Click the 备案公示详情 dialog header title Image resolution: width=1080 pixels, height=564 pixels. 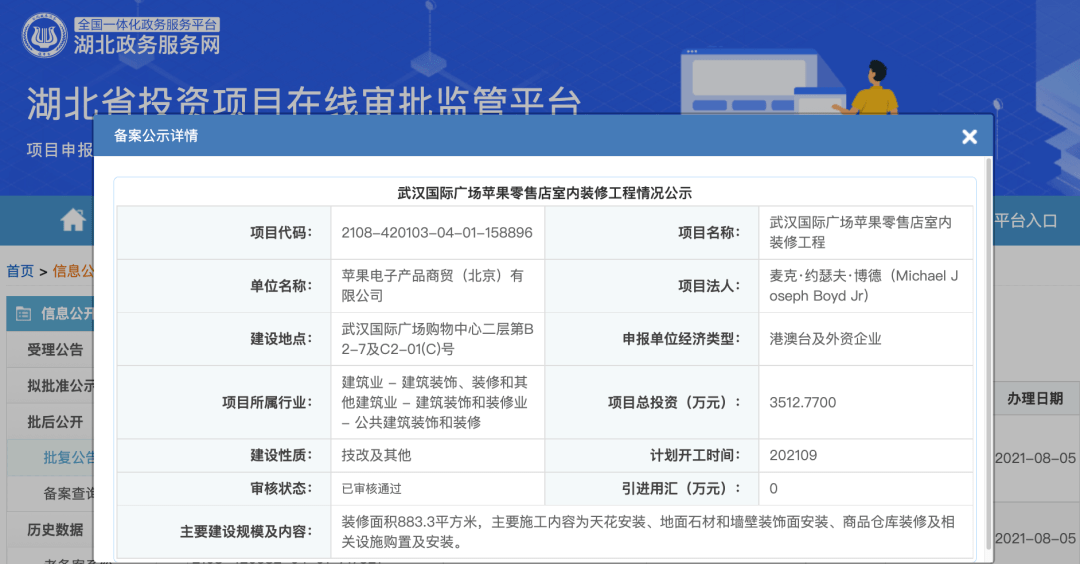156,136
